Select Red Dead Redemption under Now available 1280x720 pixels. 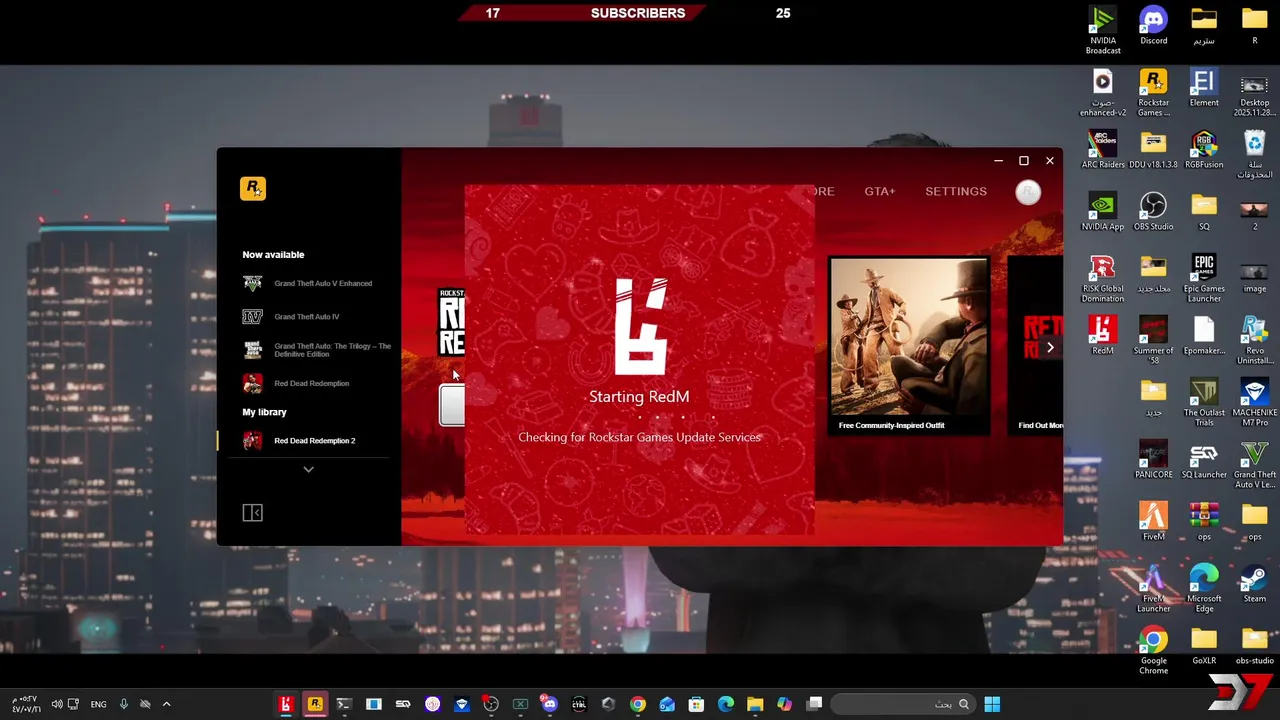pyautogui.click(x=297, y=384)
